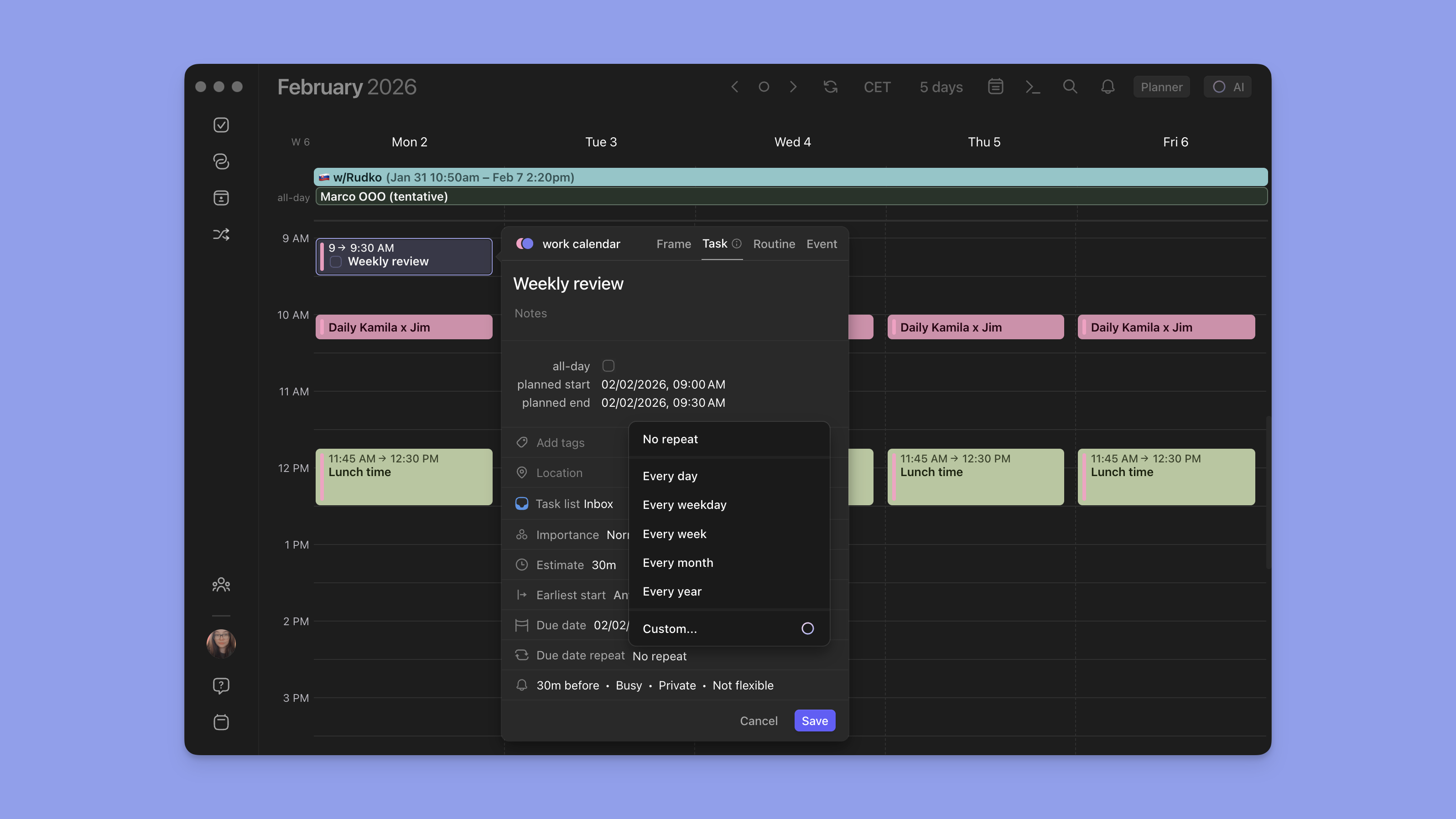Change Task list Inbox value
Image resolution: width=1456 pixels, height=819 pixels.
[598, 503]
